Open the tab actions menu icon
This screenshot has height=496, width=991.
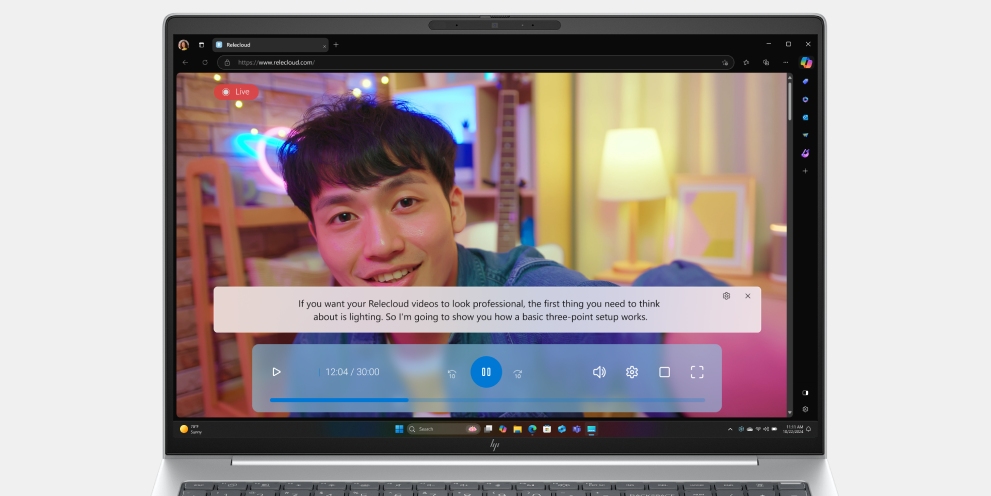[202, 45]
